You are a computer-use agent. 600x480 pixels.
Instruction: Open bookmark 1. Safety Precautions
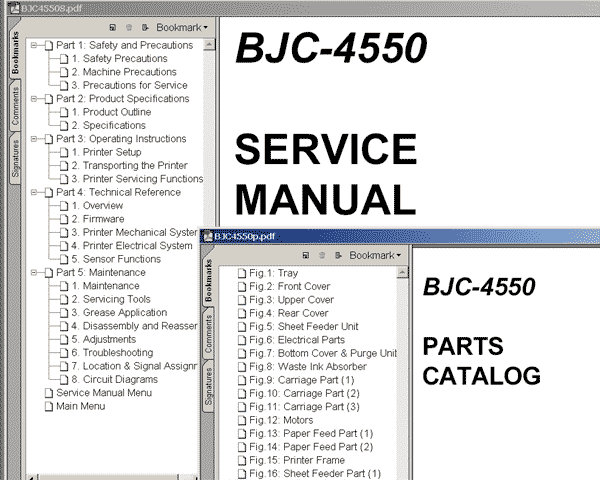(x=119, y=59)
